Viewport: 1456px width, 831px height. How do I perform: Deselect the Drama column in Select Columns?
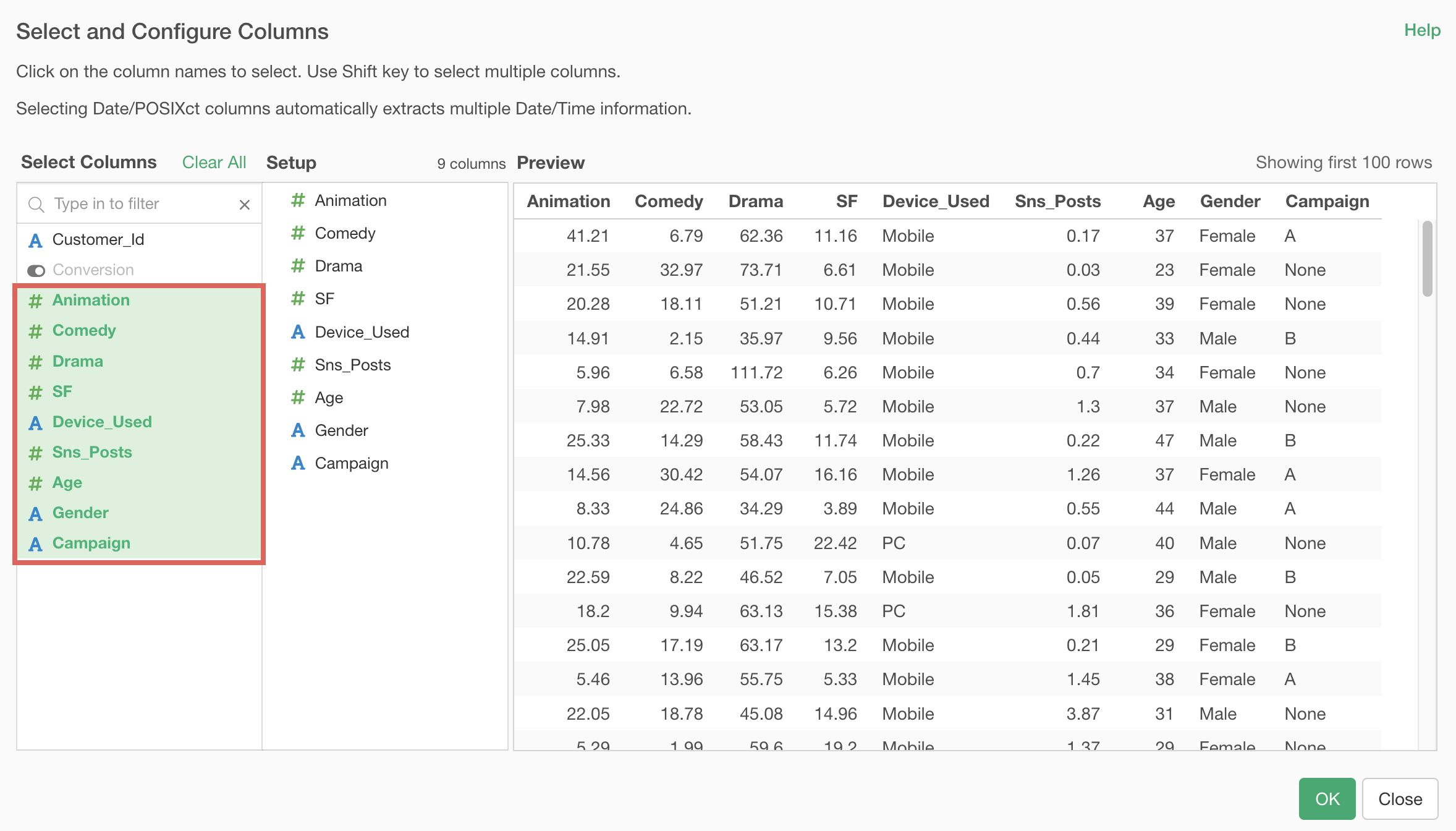tap(78, 361)
